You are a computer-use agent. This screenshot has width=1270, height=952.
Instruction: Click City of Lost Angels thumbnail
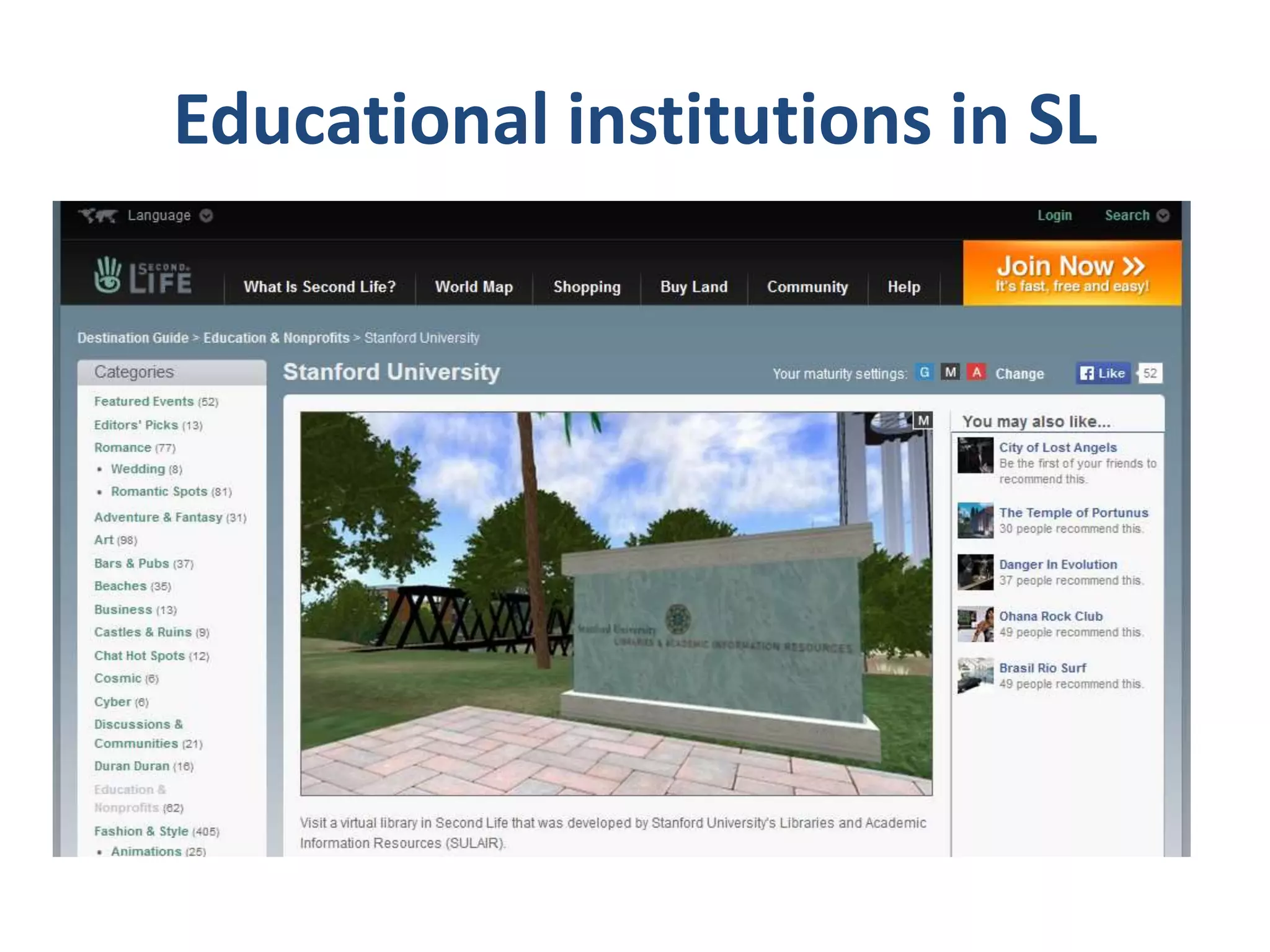coord(975,456)
